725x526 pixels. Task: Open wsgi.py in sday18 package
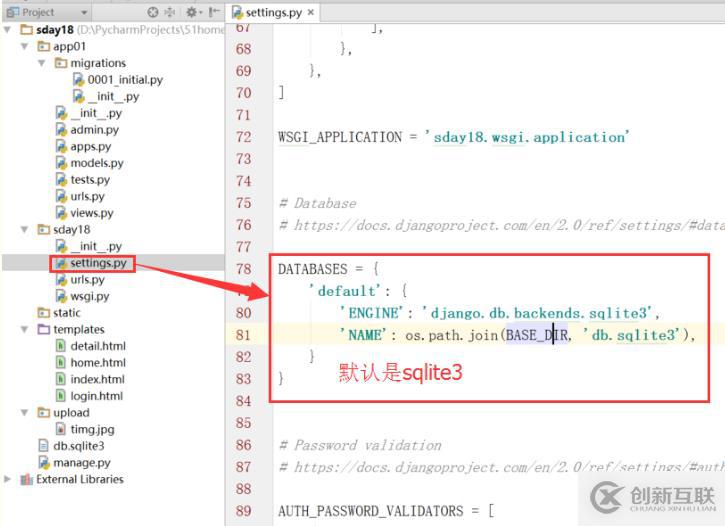89,296
